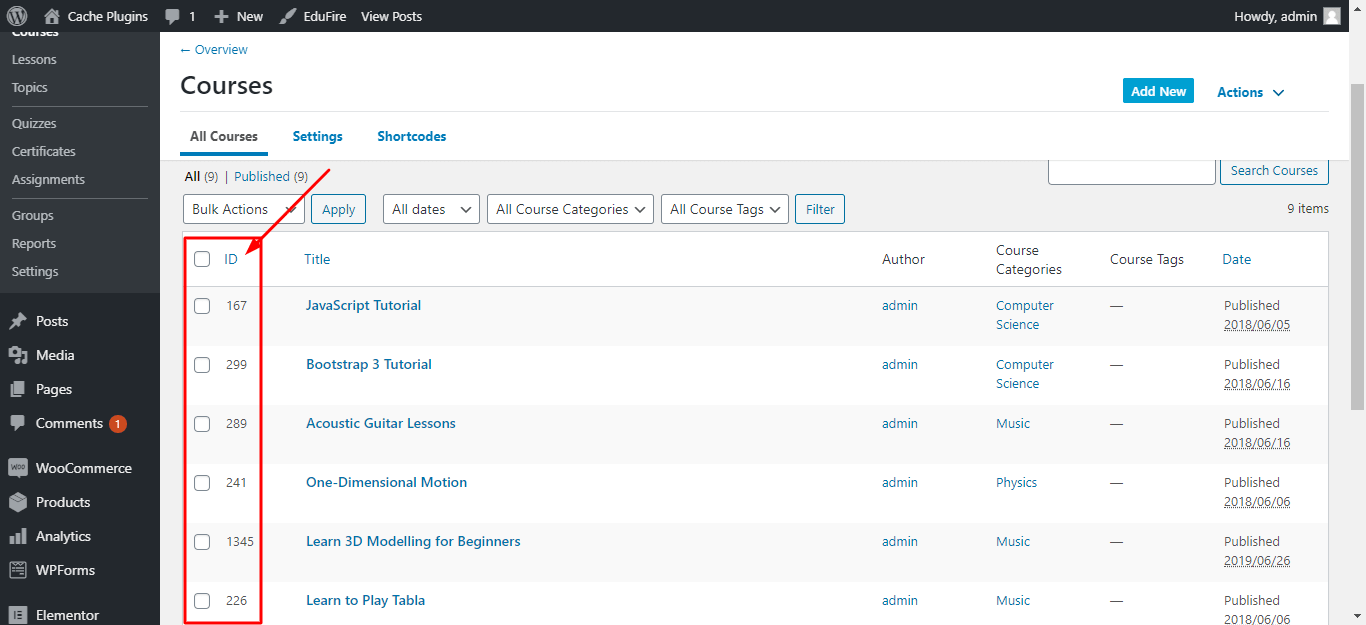Switch to the All Courses tab
1366x625 pixels.
224,137
